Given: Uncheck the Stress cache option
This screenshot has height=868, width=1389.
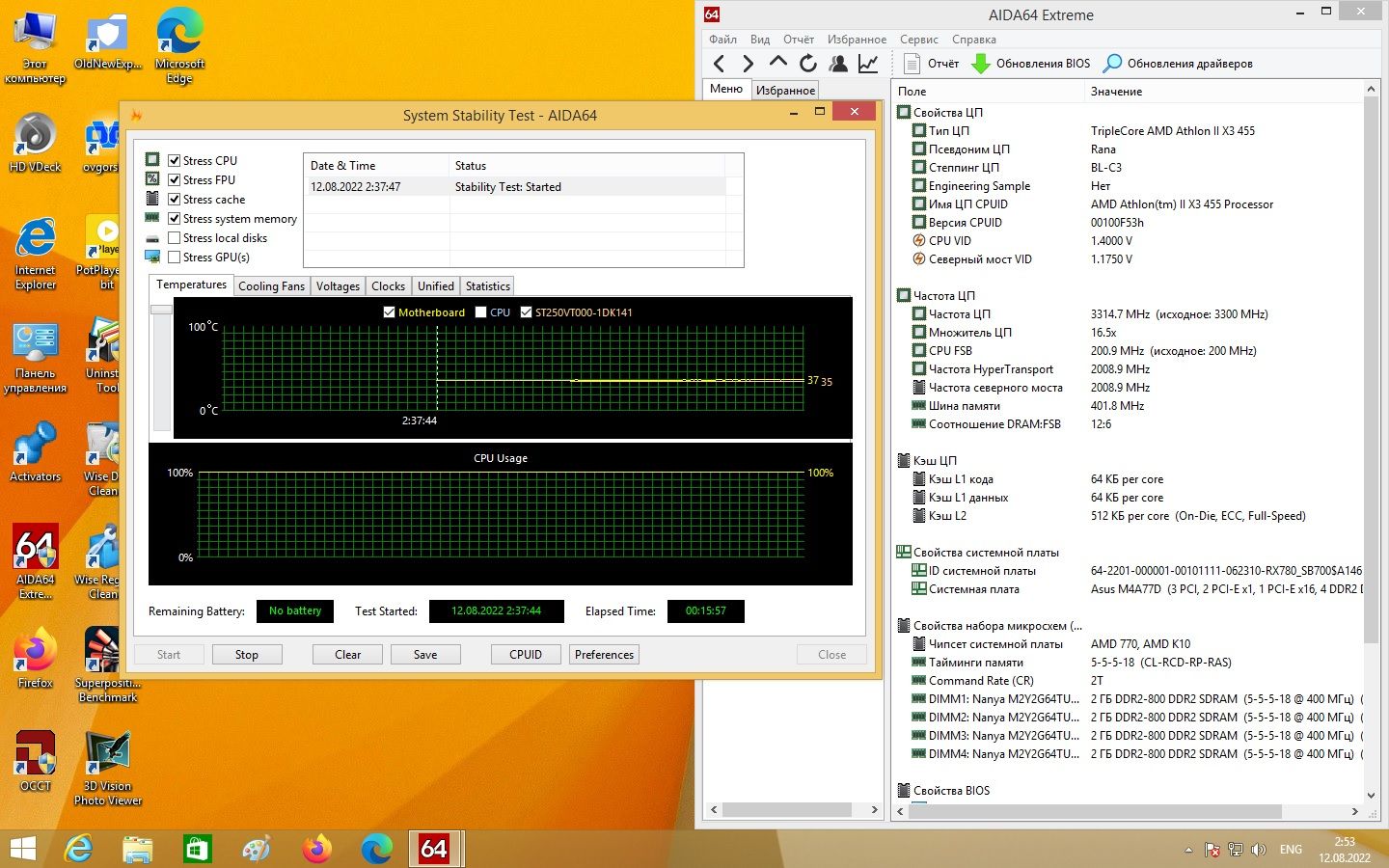Looking at the screenshot, I should click(x=175, y=200).
